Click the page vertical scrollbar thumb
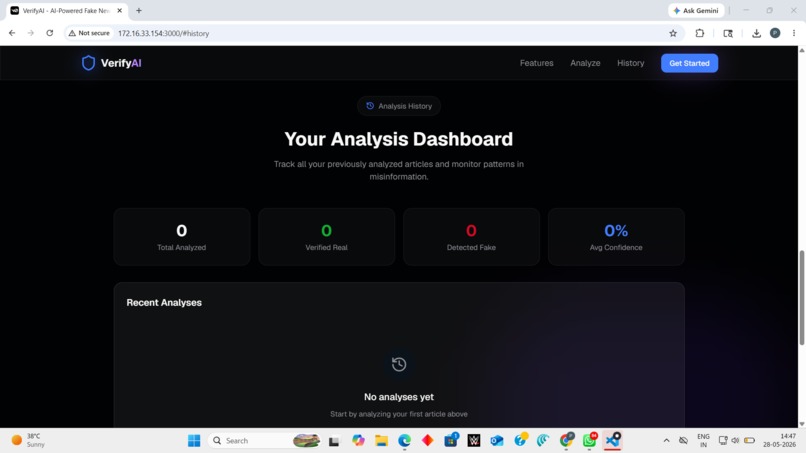 point(801,297)
